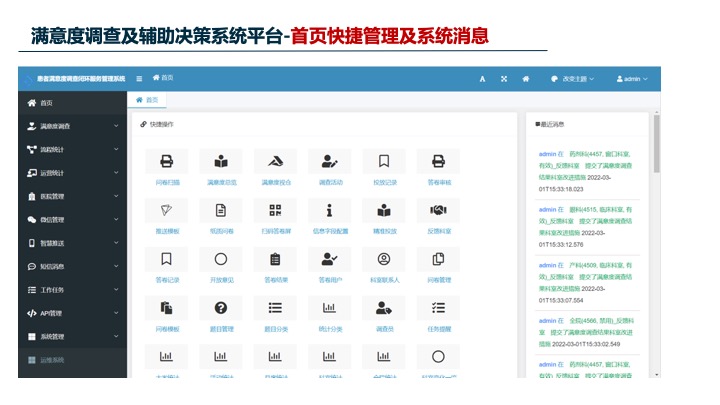Open the 答卷审核 printer shortcut
720x405 pixels.
pyautogui.click(x=438, y=162)
